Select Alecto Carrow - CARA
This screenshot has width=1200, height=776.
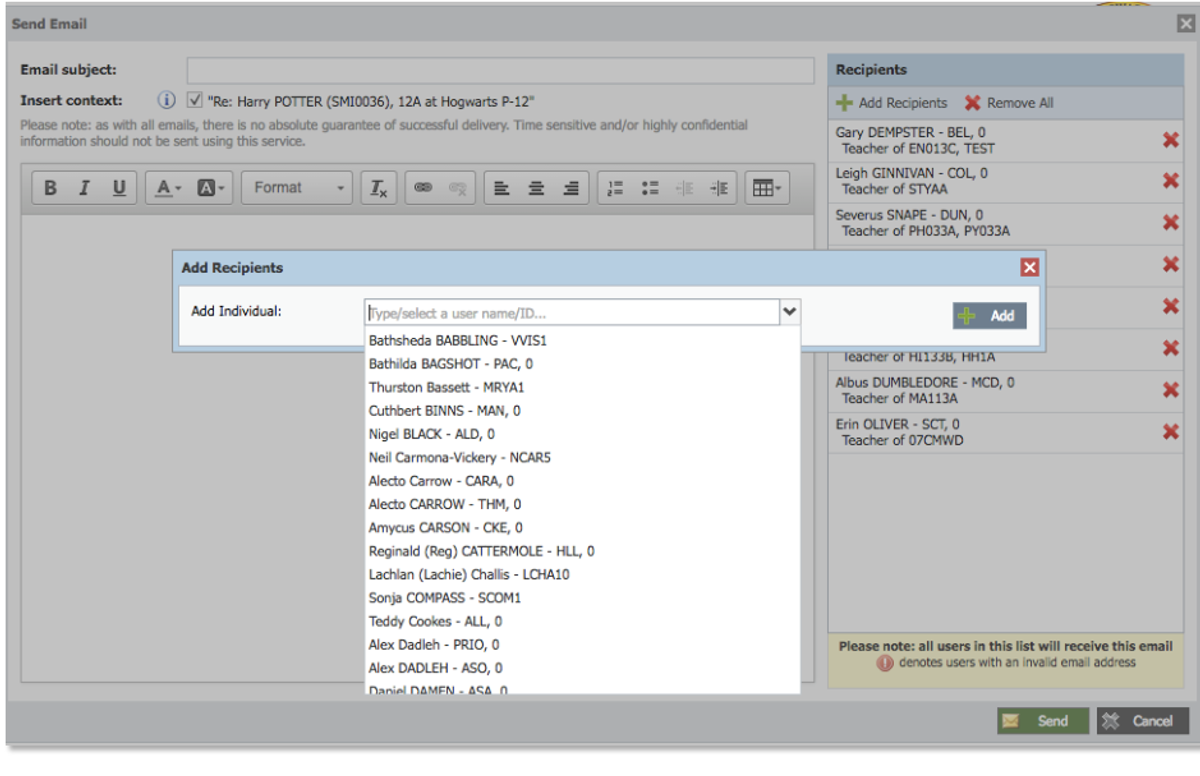(x=582, y=481)
